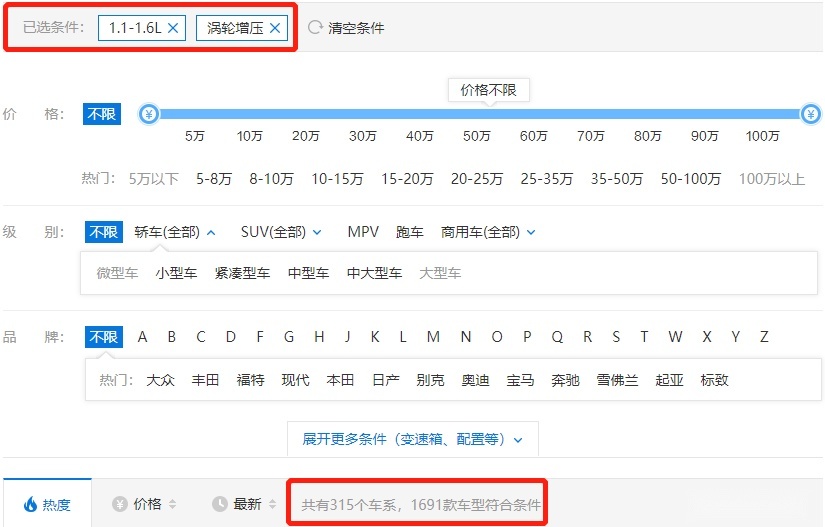Select 中型车 sub-category
Viewport: 825px width, 527px height.
tap(308, 273)
